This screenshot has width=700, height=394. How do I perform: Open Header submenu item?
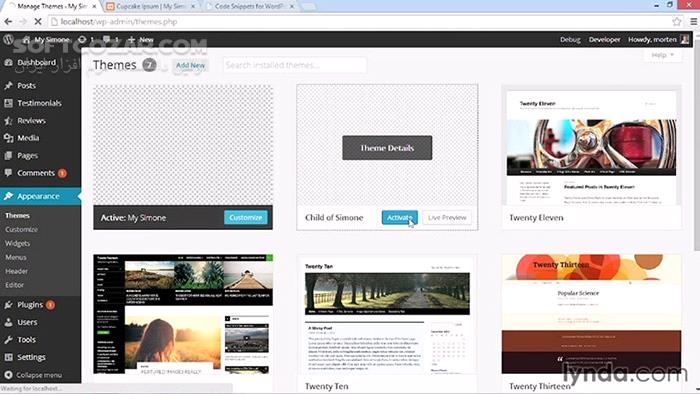tap(17, 271)
